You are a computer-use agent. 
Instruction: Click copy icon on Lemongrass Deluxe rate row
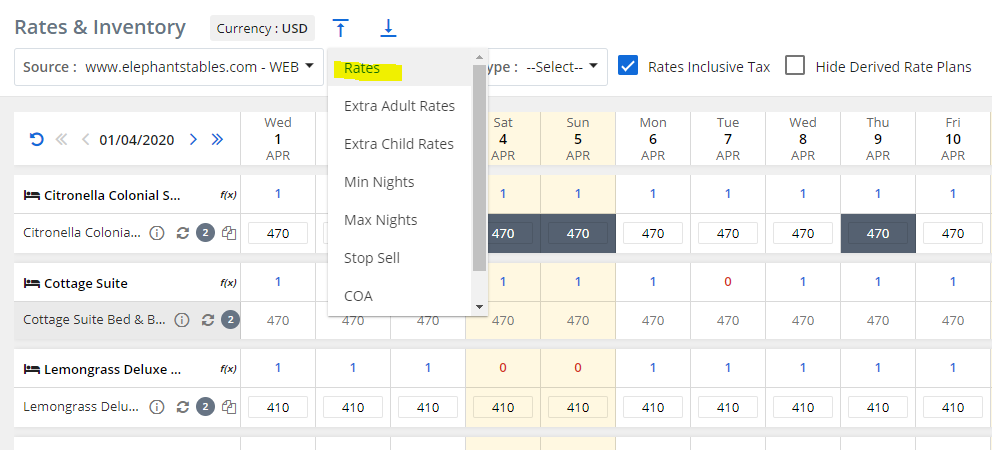229,407
